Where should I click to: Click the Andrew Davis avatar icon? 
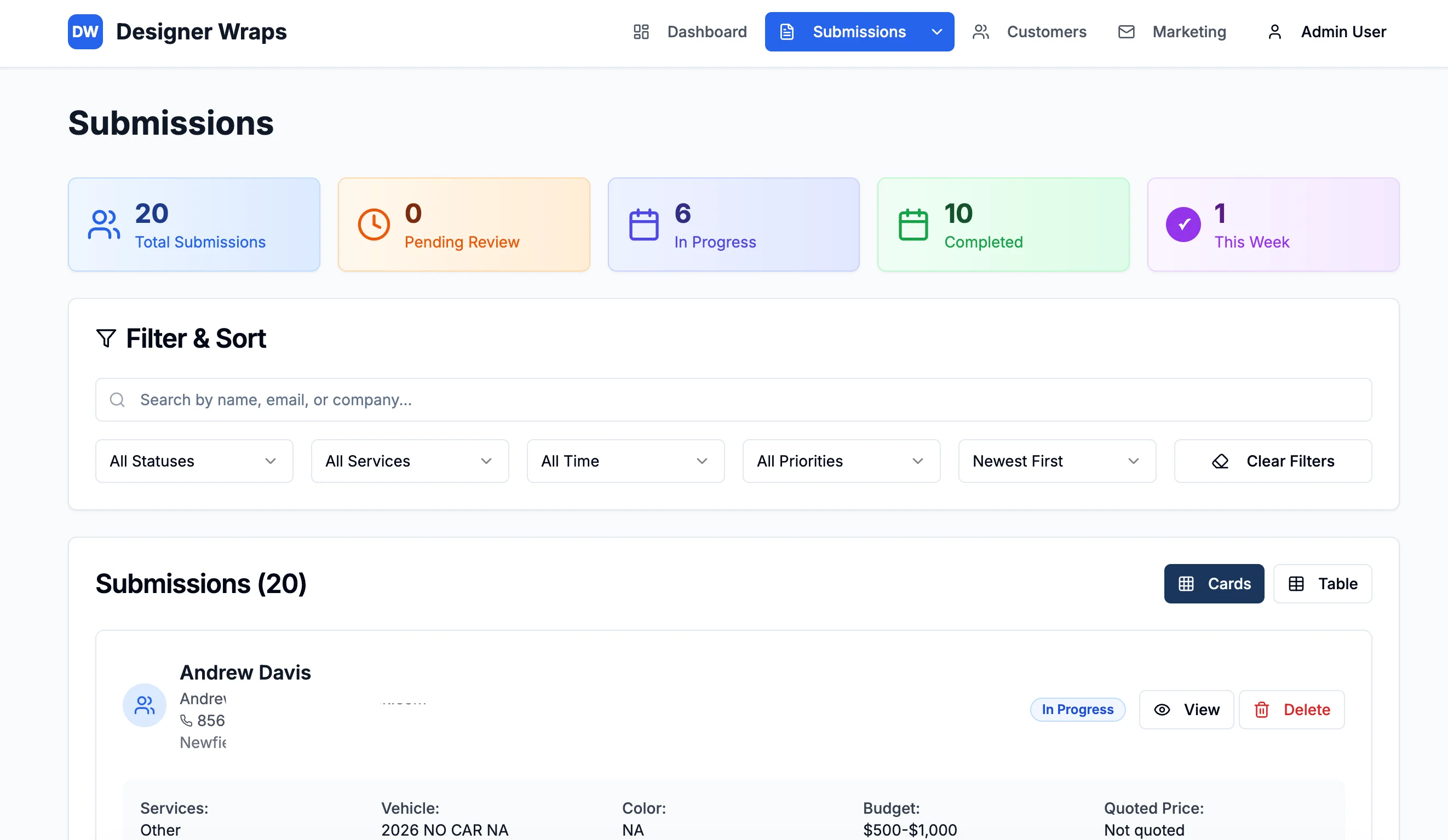pyautogui.click(x=144, y=705)
